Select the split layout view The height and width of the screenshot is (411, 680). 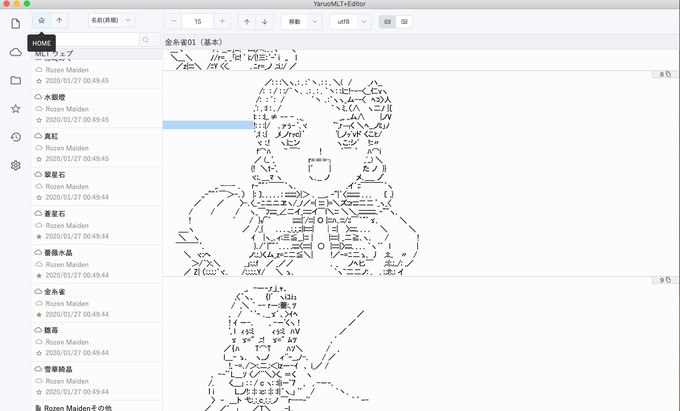click(x=404, y=22)
